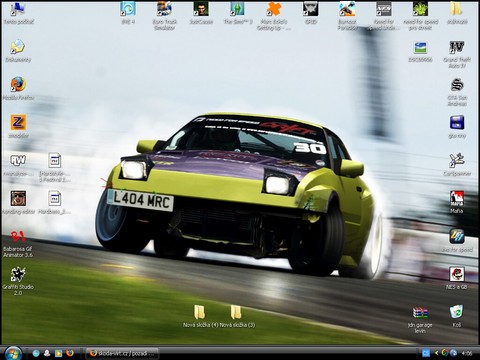Launch need for speed pro street
The height and width of the screenshot is (360, 480).
click(x=420, y=9)
